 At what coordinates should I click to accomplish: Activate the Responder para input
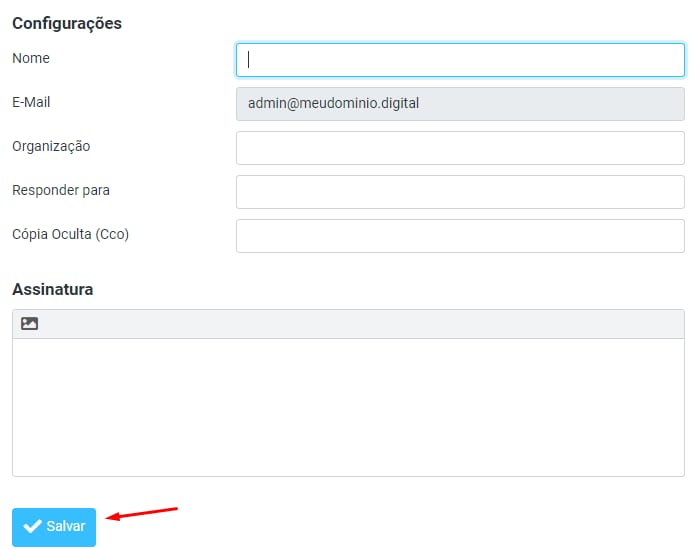click(x=460, y=192)
